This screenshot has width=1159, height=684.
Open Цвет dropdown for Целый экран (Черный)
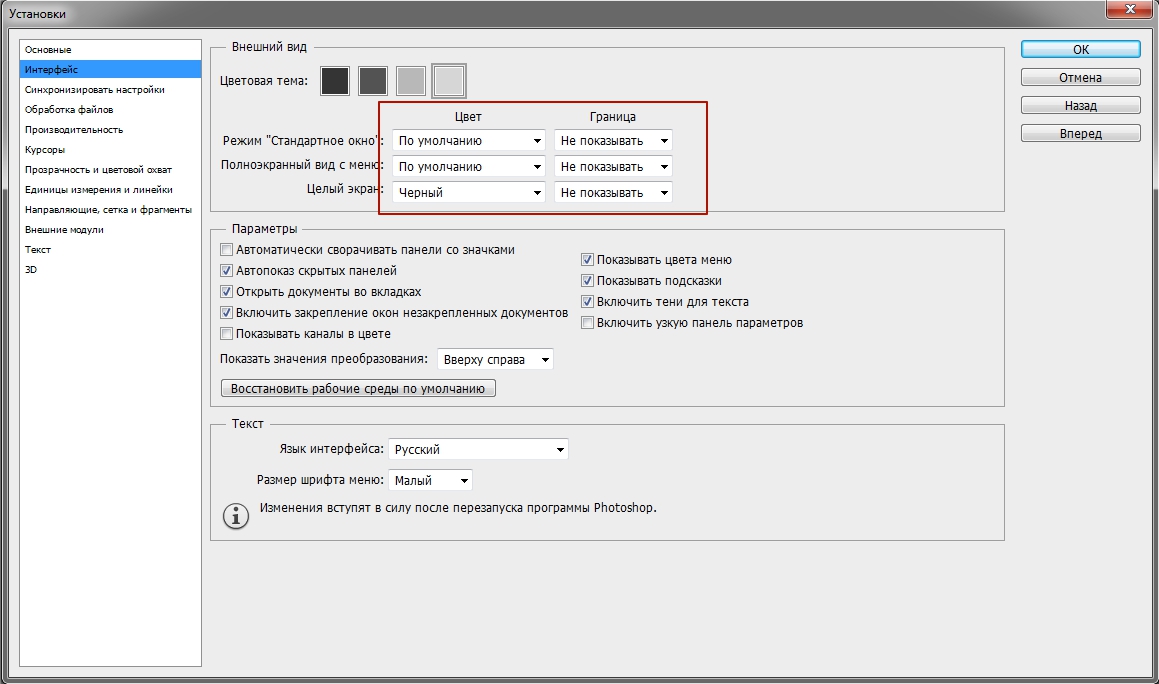pyautogui.click(x=469, y=192)
